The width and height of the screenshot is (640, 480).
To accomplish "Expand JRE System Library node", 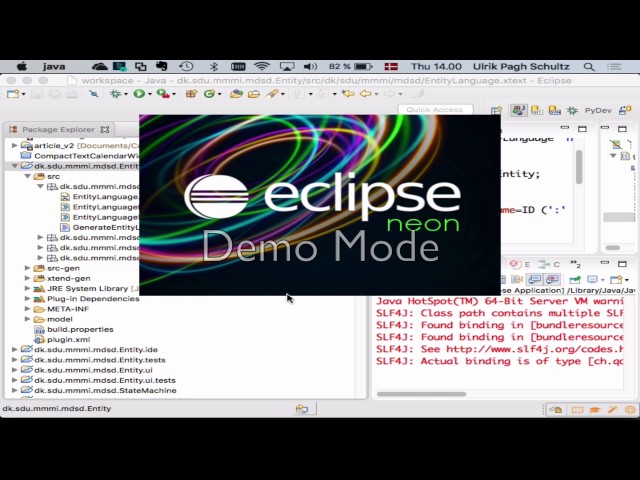I will click(x=27, y=288).
